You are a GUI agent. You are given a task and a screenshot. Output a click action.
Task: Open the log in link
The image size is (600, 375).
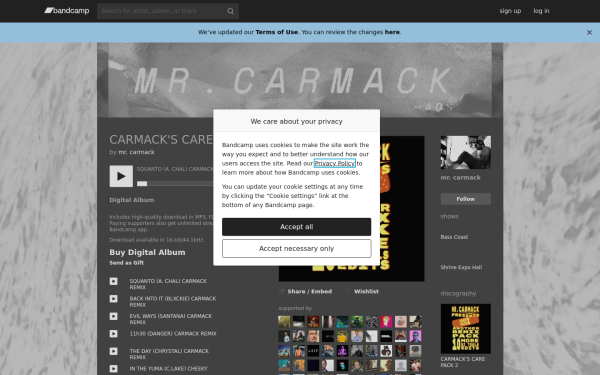pyautogui.click(x=541, y=11)
